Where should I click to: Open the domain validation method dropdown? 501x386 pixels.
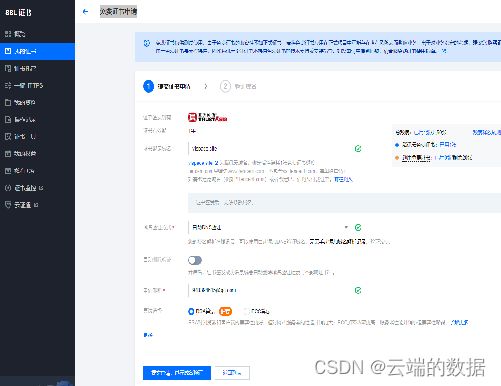pos(269,227)
